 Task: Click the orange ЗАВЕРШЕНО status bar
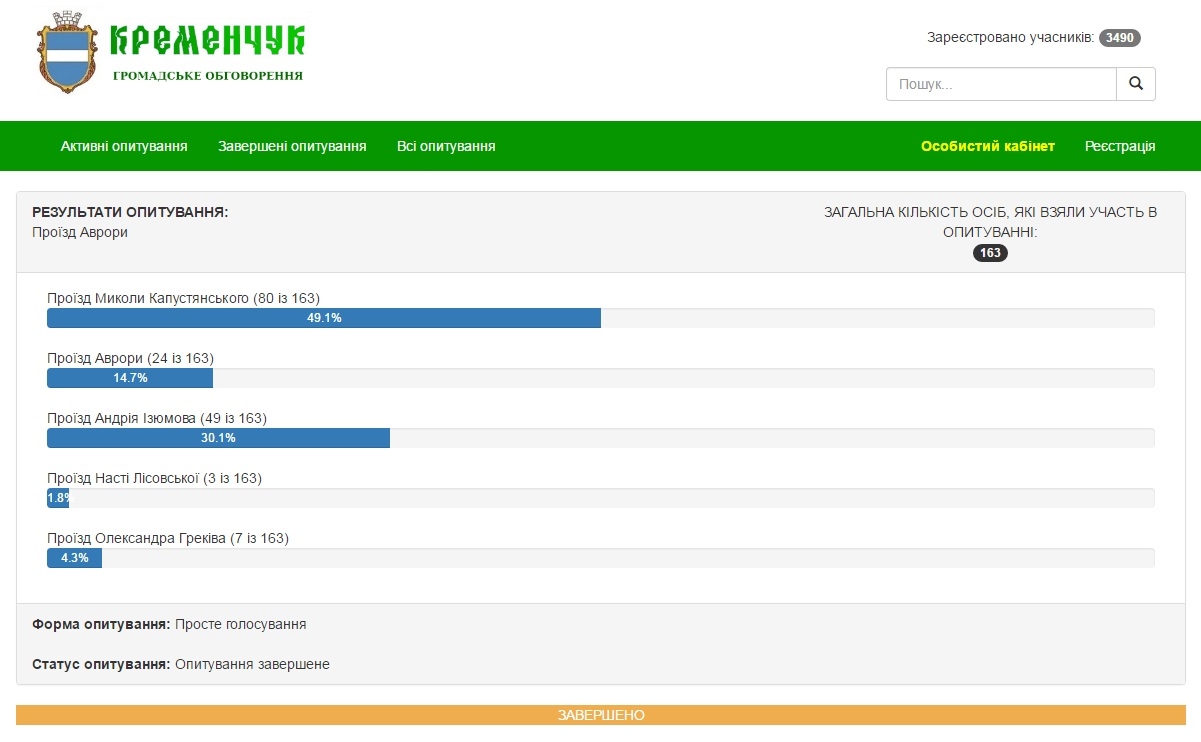click(600, 715)
